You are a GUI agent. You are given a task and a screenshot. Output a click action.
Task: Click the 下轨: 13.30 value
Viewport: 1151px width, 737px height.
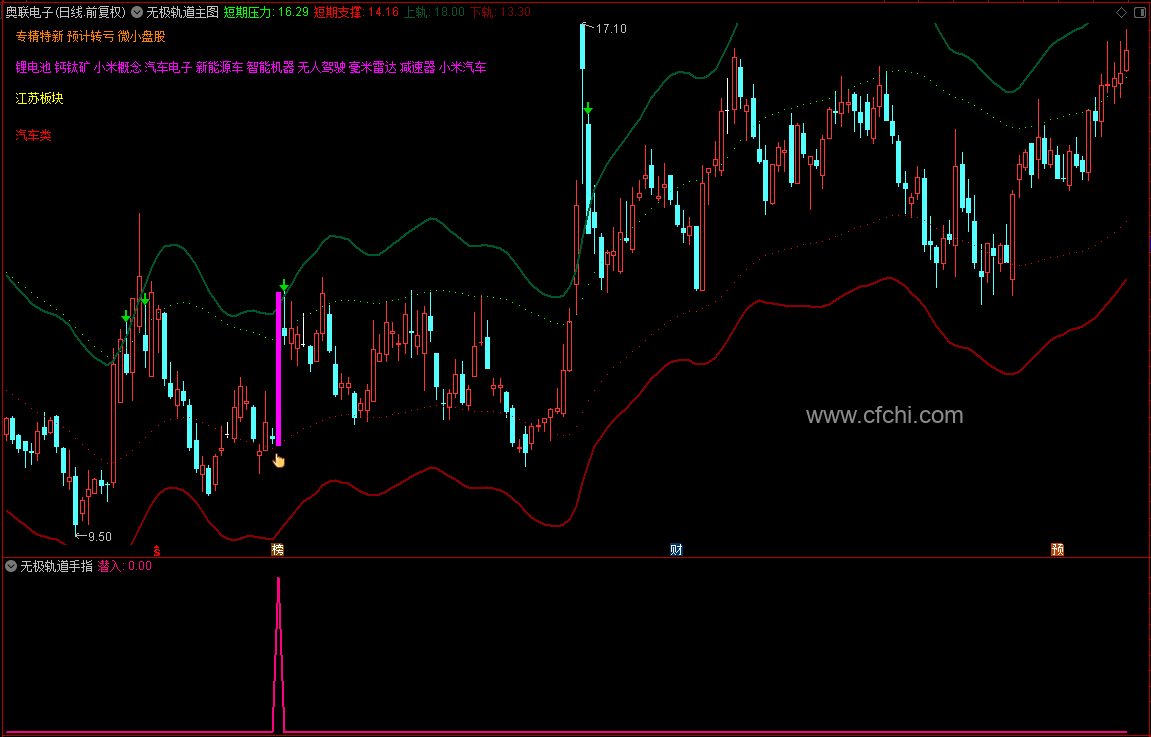click(x=500, y=12)
